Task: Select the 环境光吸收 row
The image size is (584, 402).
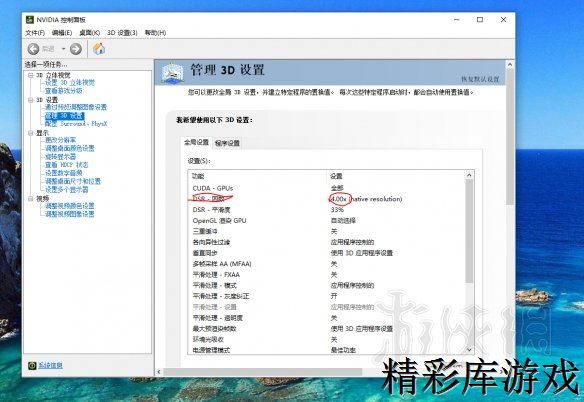Action: [x=327, y=339]
